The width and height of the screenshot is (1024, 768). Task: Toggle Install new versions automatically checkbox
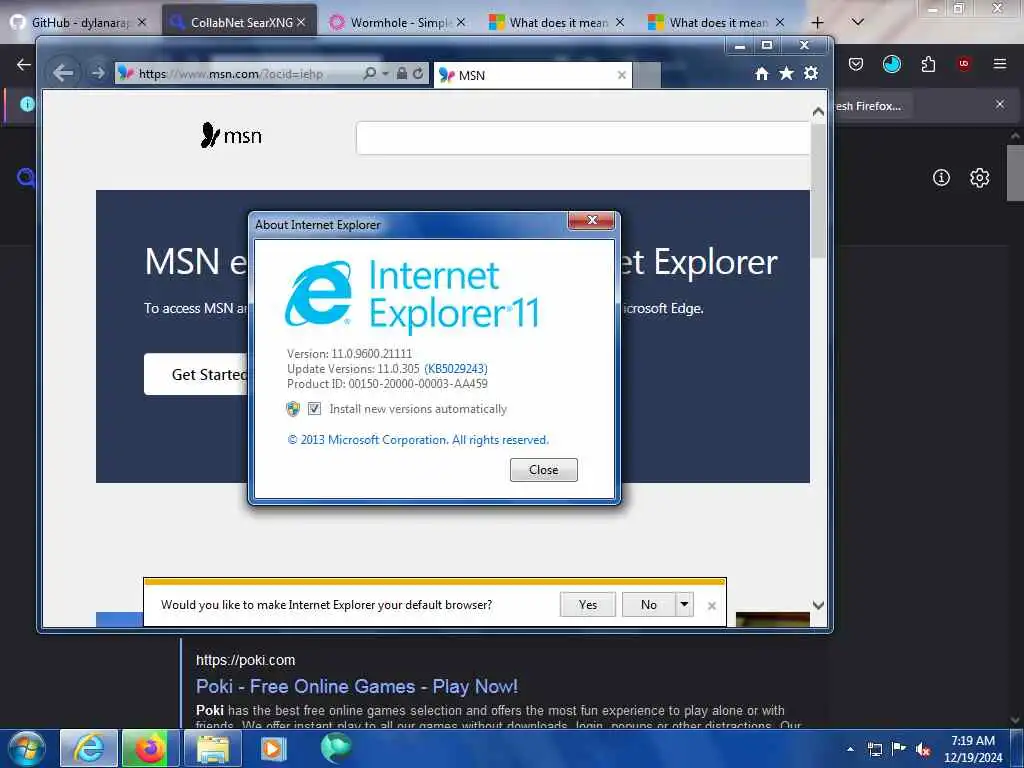(314, 409)
